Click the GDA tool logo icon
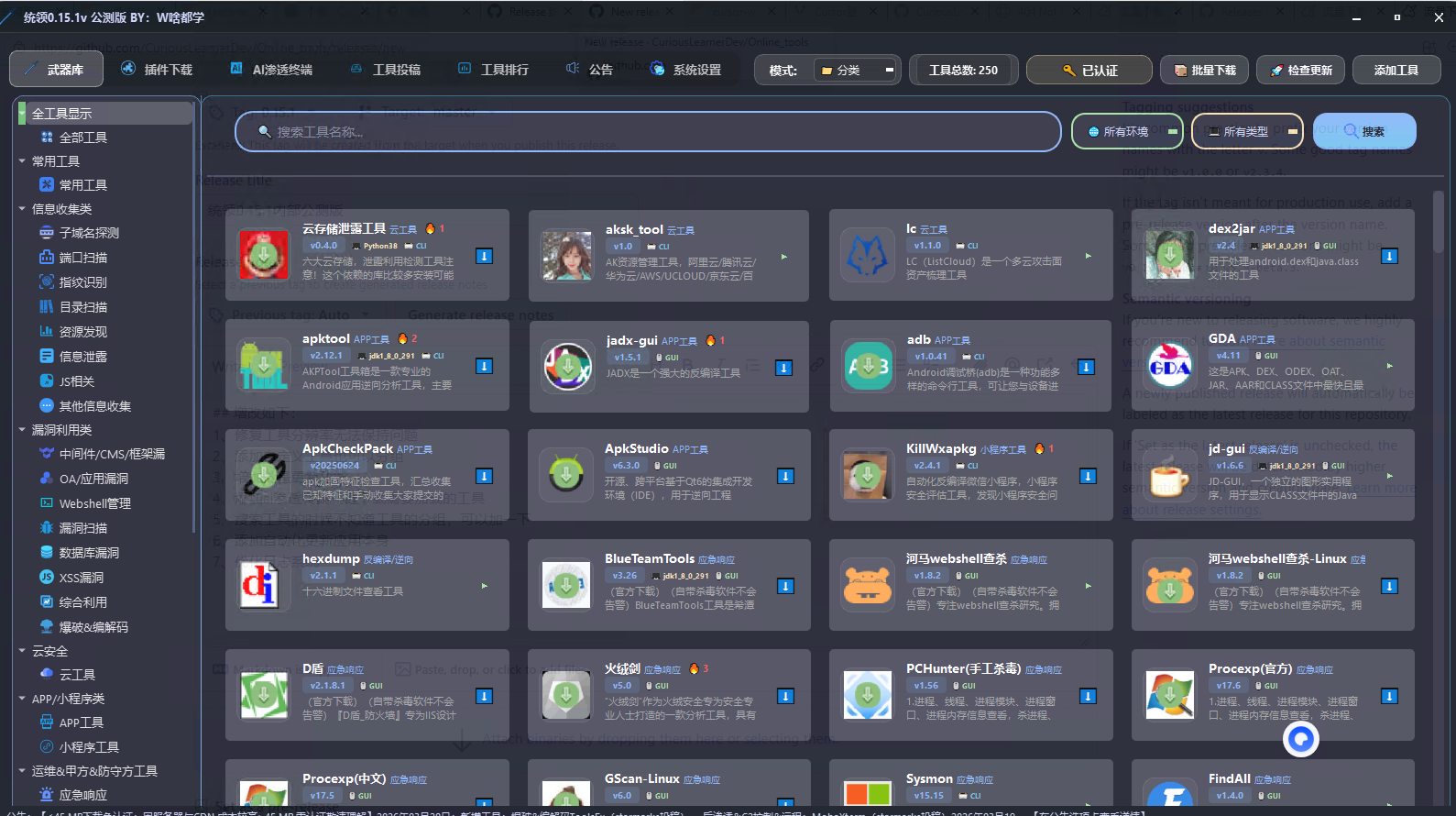The width and height of the screenshot is (1456, 816). (x=1170, y=366)
